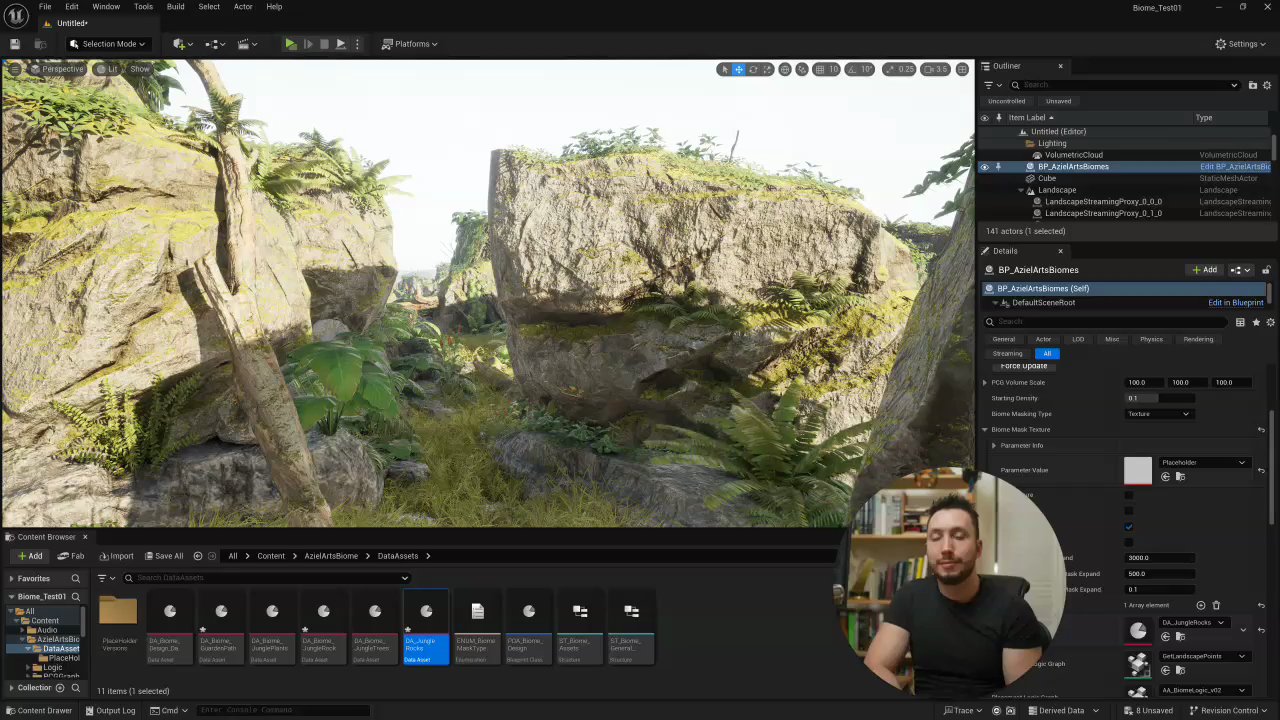Open the Outliner settings gear

pyautogui.click(x=1267, y=85)
